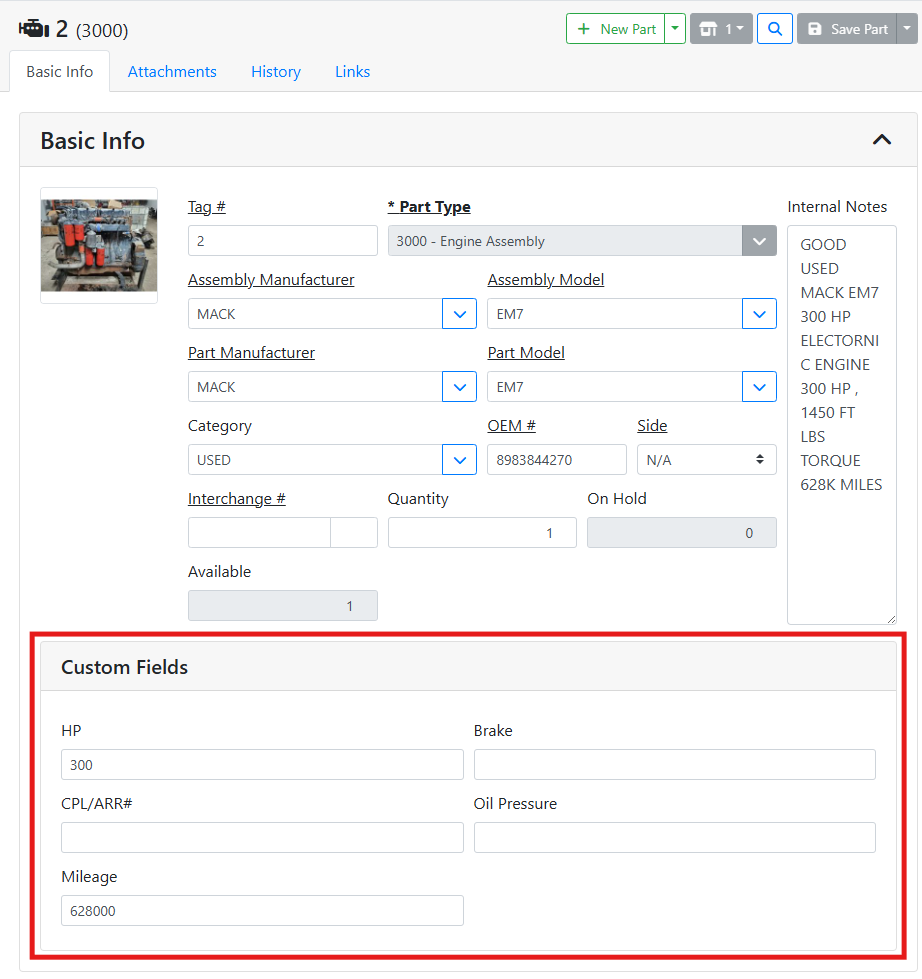This screenshot has height=979, width=922.
Task: Open the store location dropdown
Action: click(x=722, y=29)
